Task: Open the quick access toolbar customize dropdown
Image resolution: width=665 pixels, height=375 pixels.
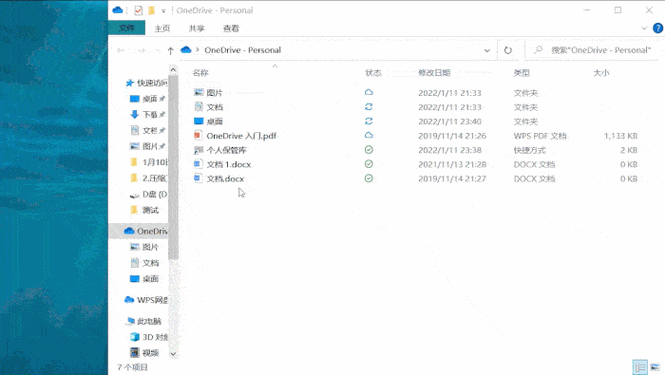Action: point(163,11)
